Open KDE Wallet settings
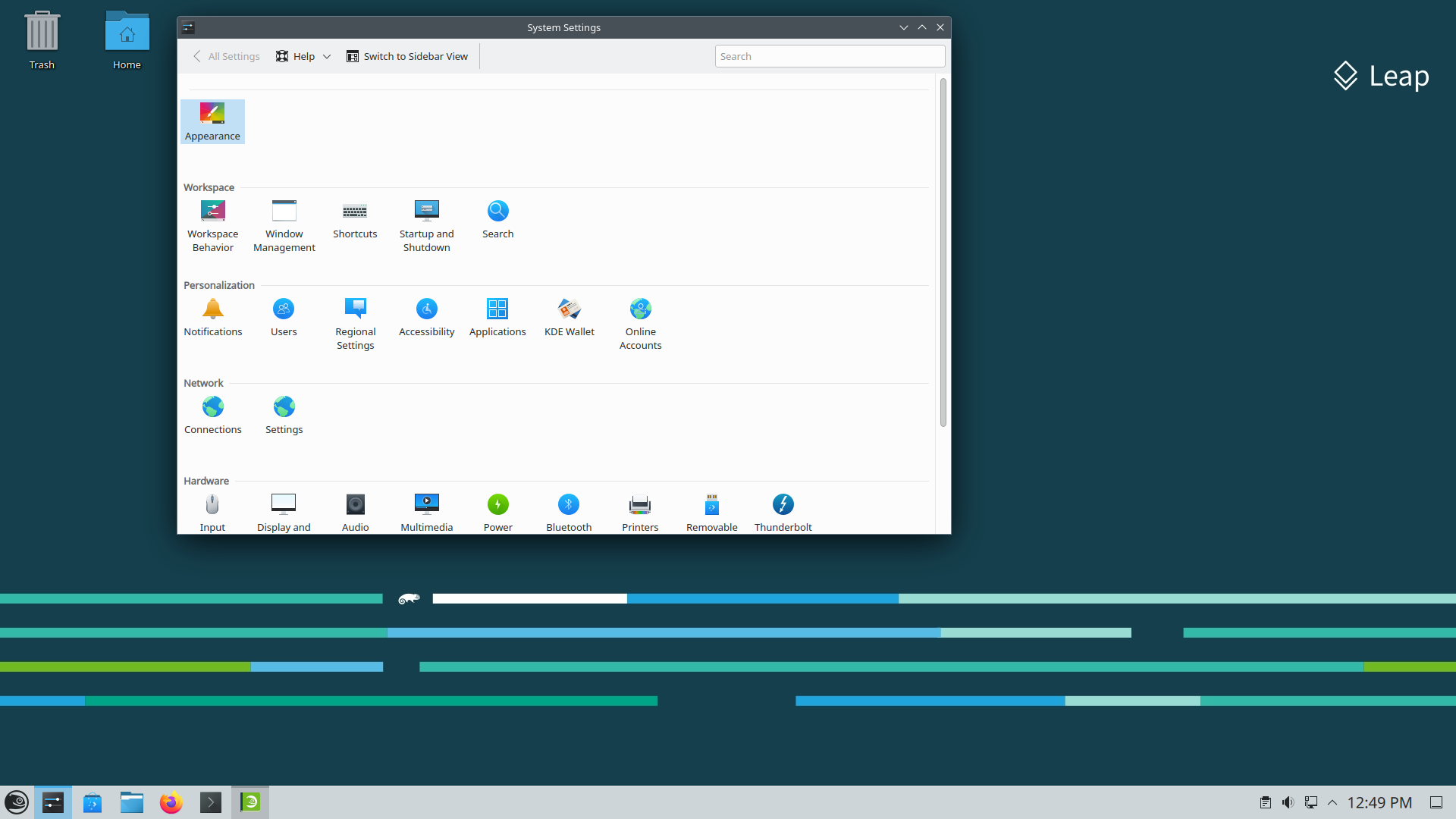The height and width of the screenshot is (819, 1456). (x=570, y=318)
